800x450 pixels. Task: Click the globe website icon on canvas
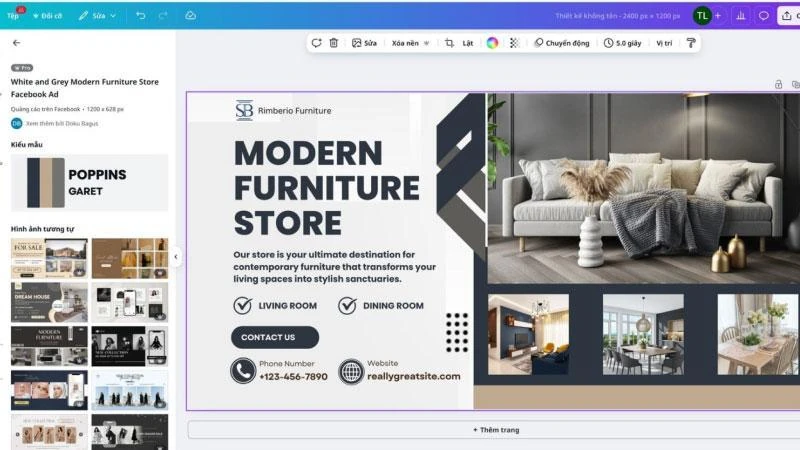(351, 371)
